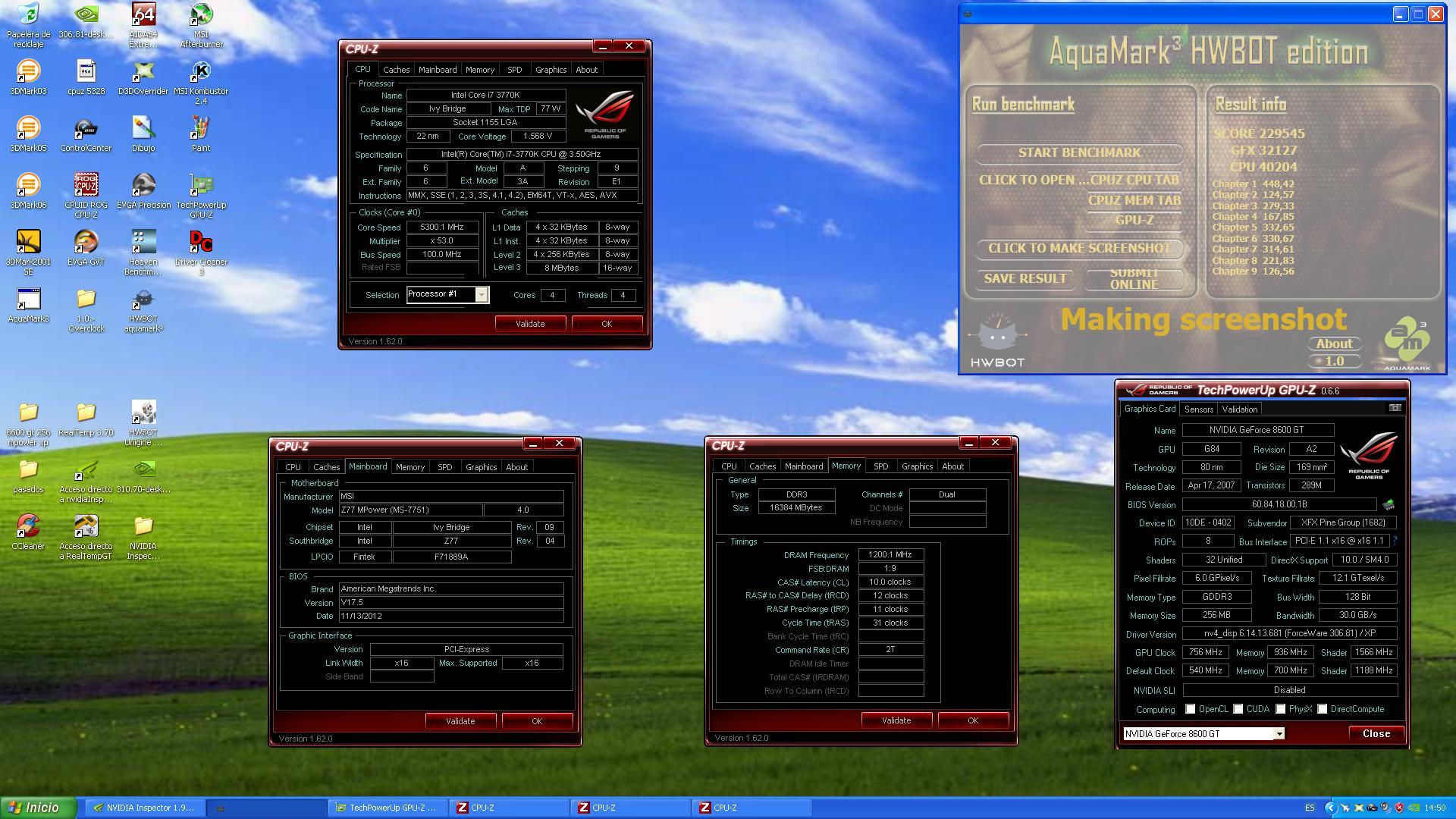Toggle the OpenCL checkbox in GPU-Z
1456x819 pixels.
[x=1190, y=709]
